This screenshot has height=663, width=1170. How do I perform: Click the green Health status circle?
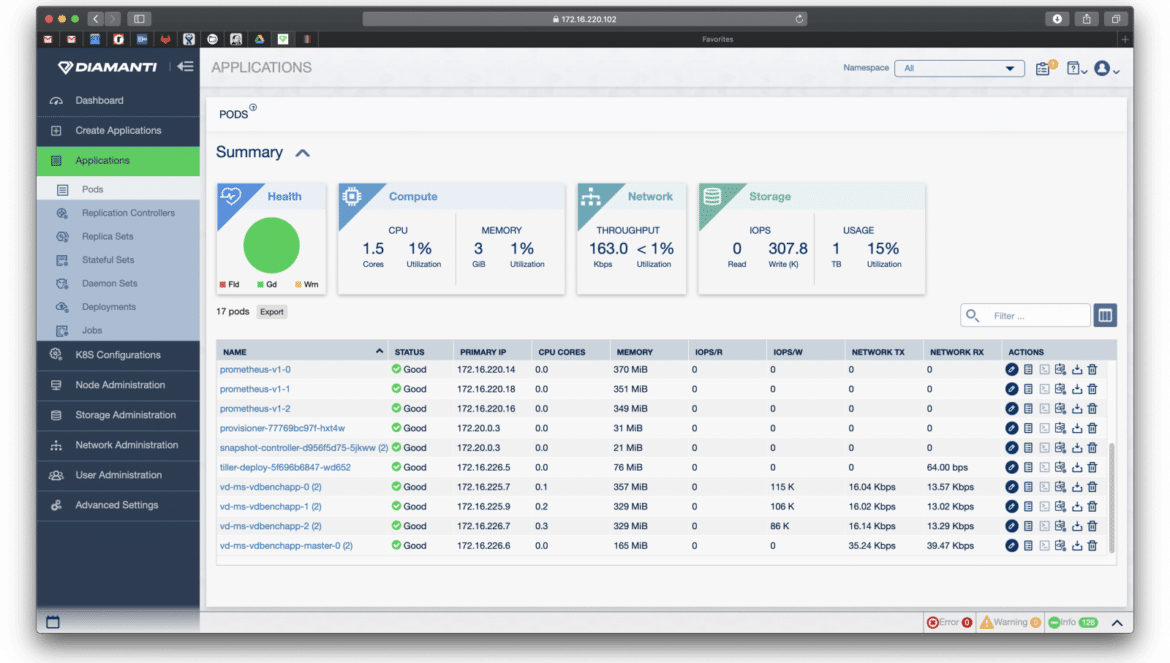272,245
